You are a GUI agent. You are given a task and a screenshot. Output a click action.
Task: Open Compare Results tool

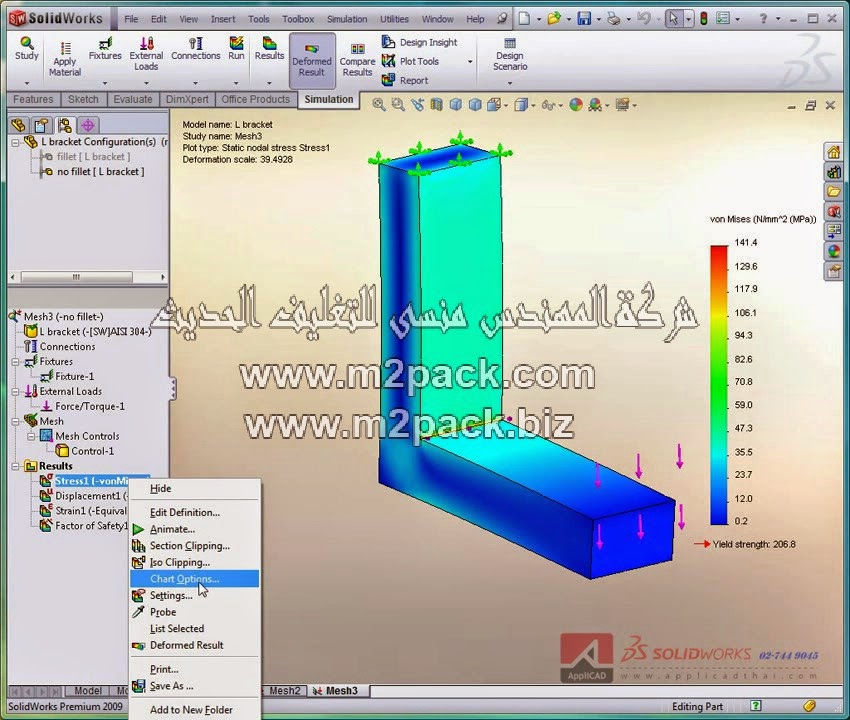(357, 60)
